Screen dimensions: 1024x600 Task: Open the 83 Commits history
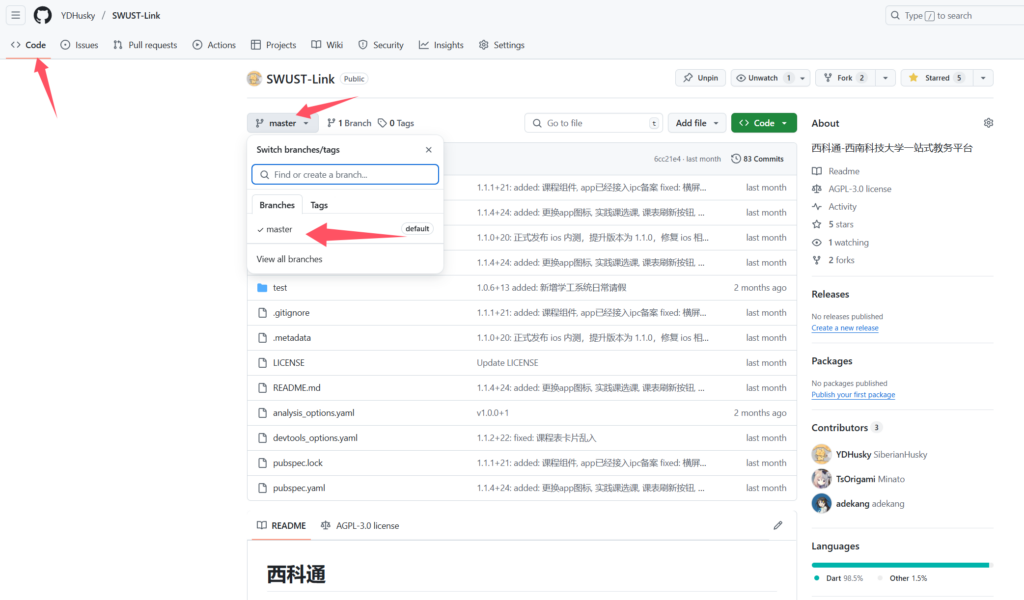(x=757, y=158)
